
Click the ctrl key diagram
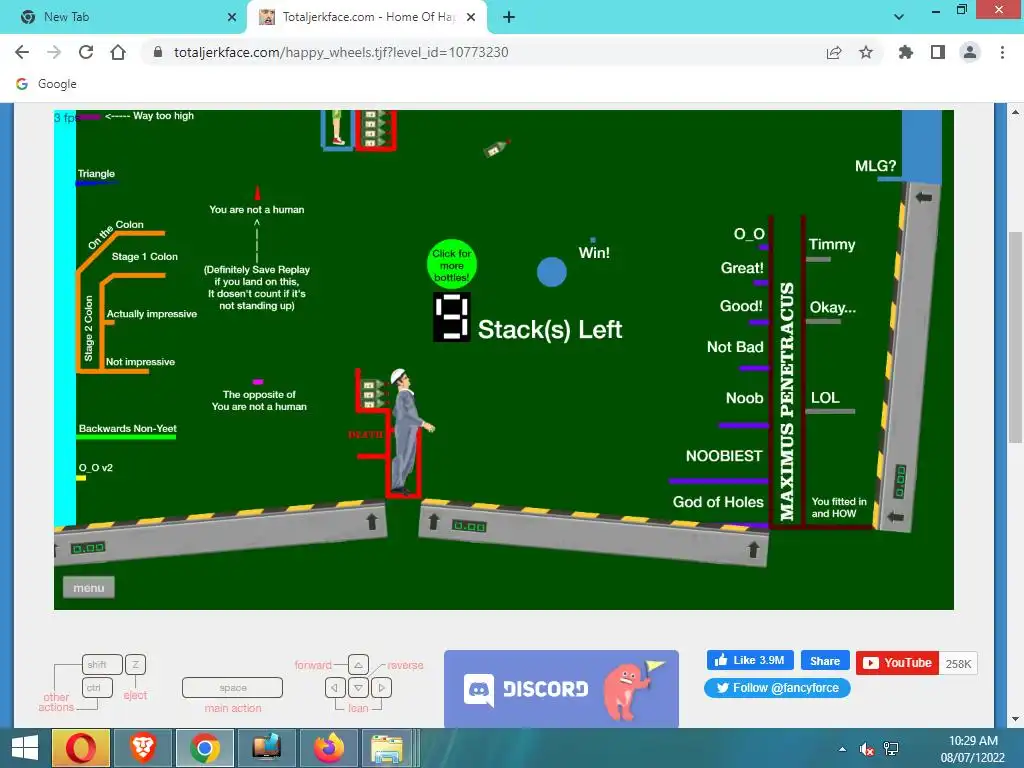point(97,688)
